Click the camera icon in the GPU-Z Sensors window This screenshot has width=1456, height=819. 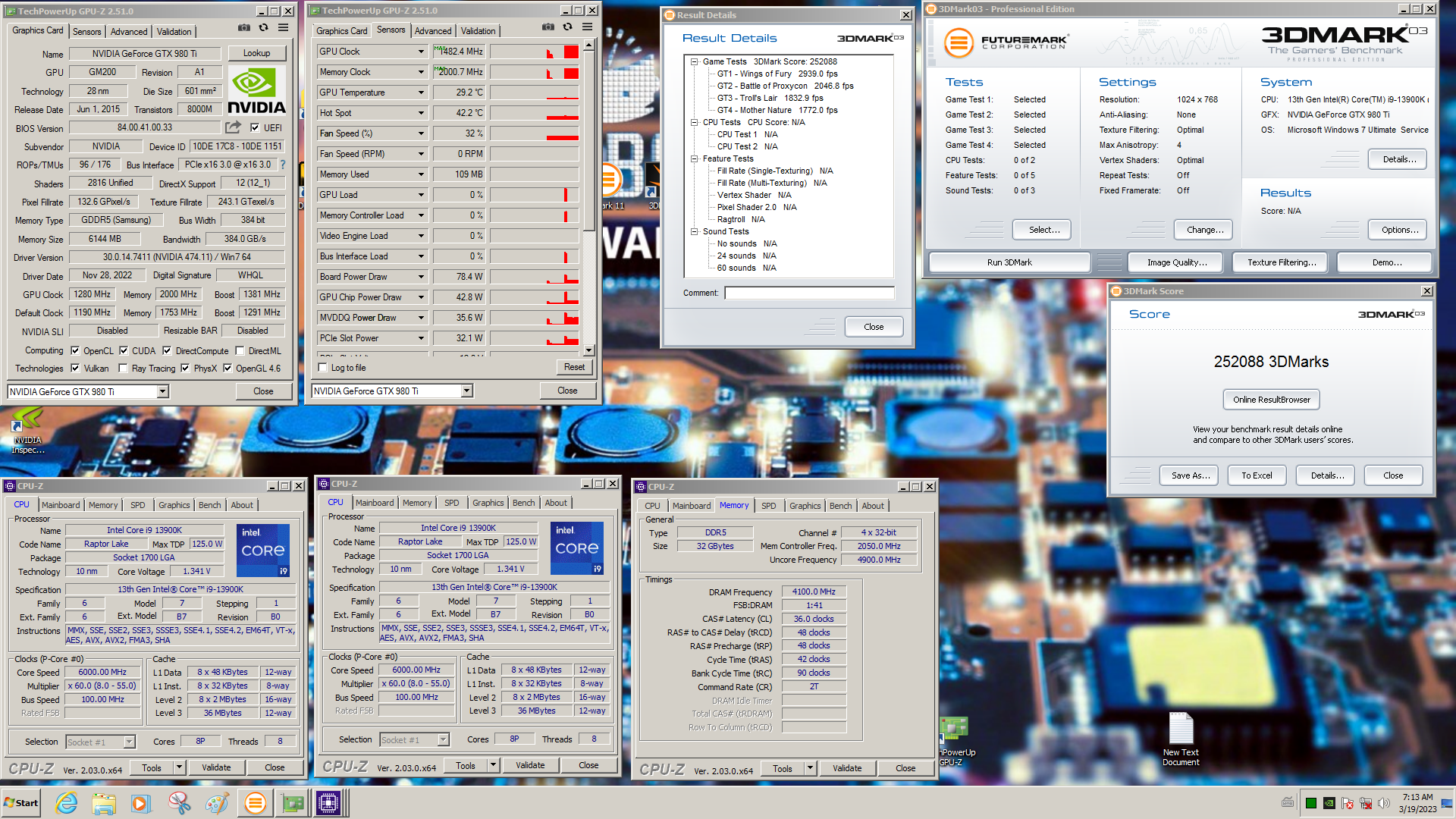pos(548,27)
